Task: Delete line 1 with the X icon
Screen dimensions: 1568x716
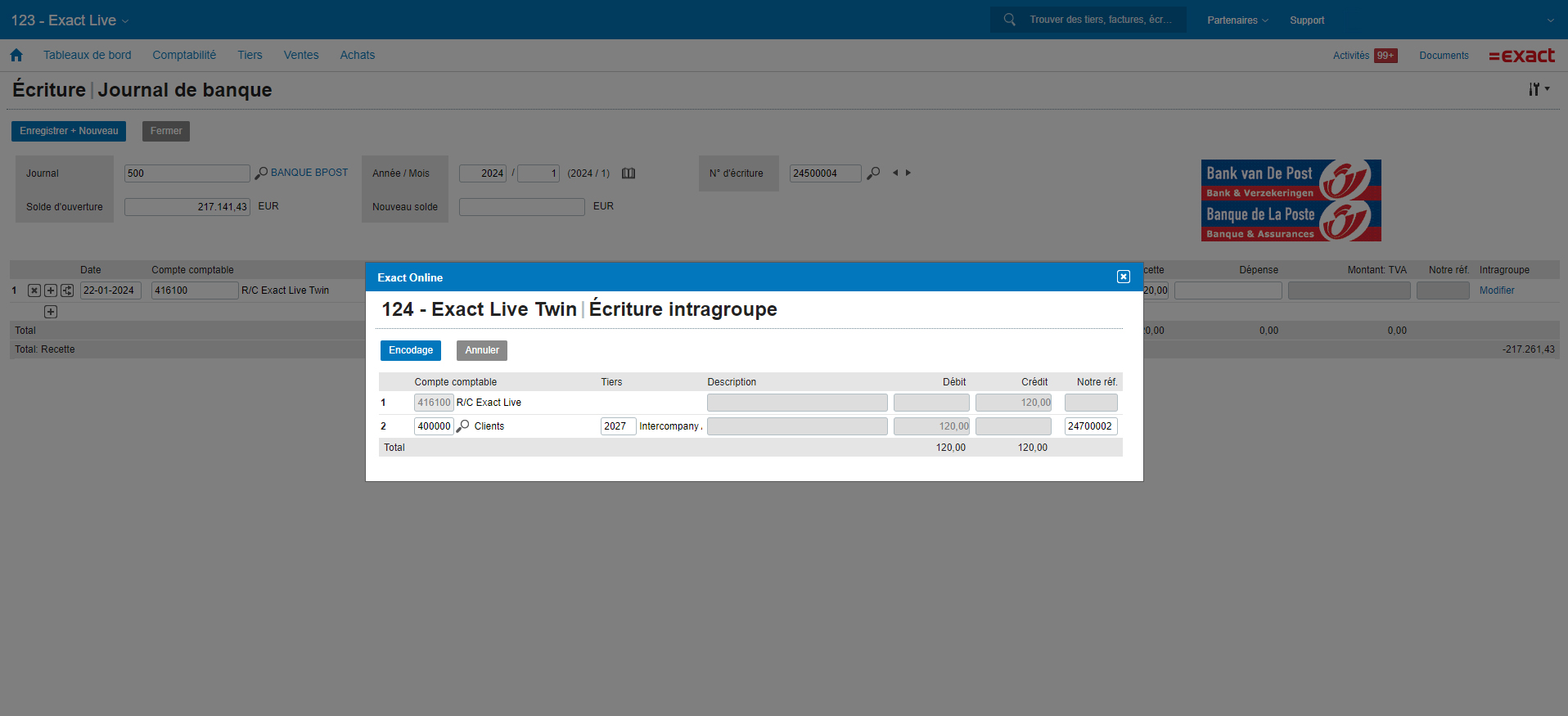Action: (34, 290)
